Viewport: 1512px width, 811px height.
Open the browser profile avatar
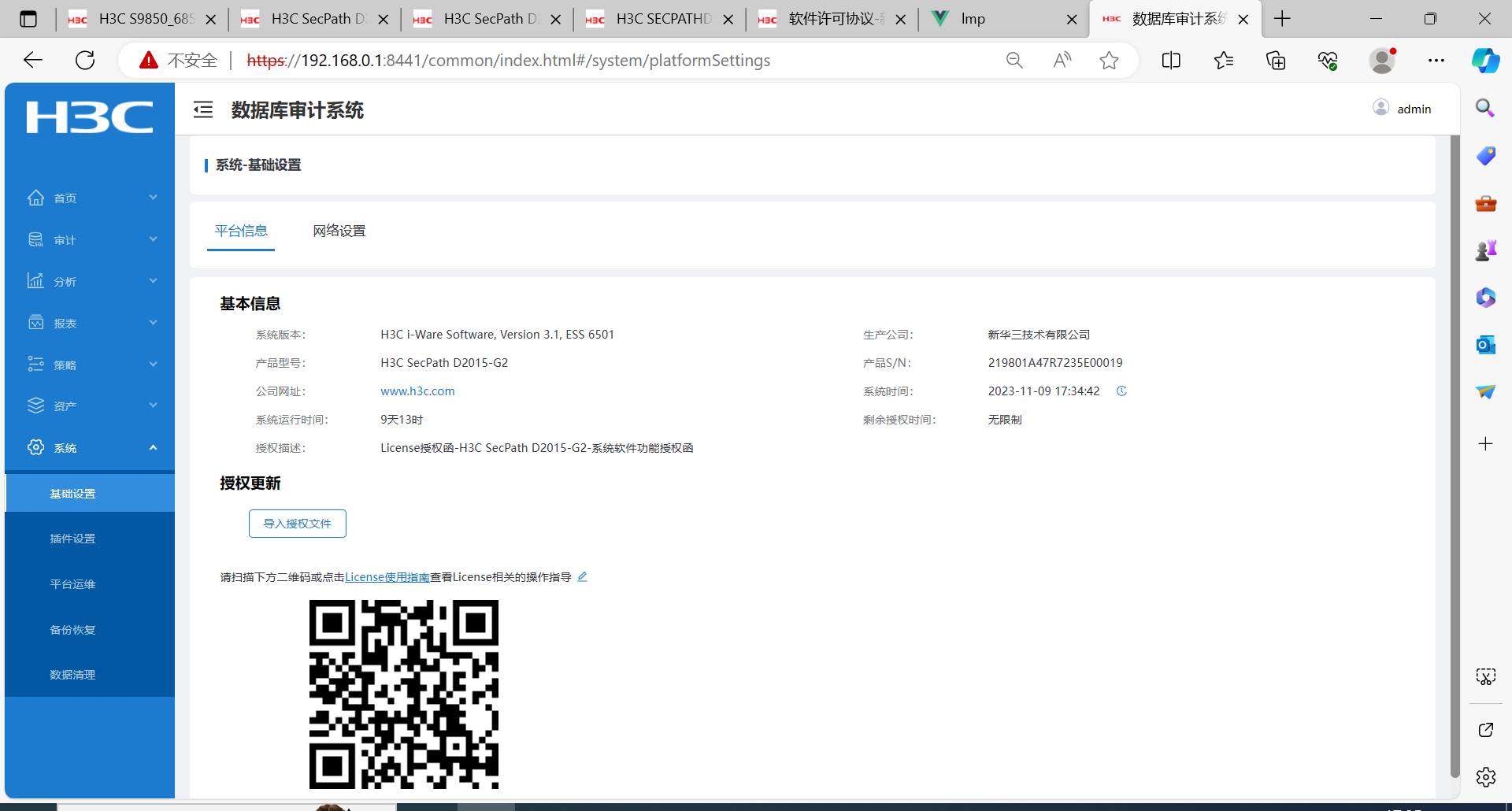pos(1383,60)
